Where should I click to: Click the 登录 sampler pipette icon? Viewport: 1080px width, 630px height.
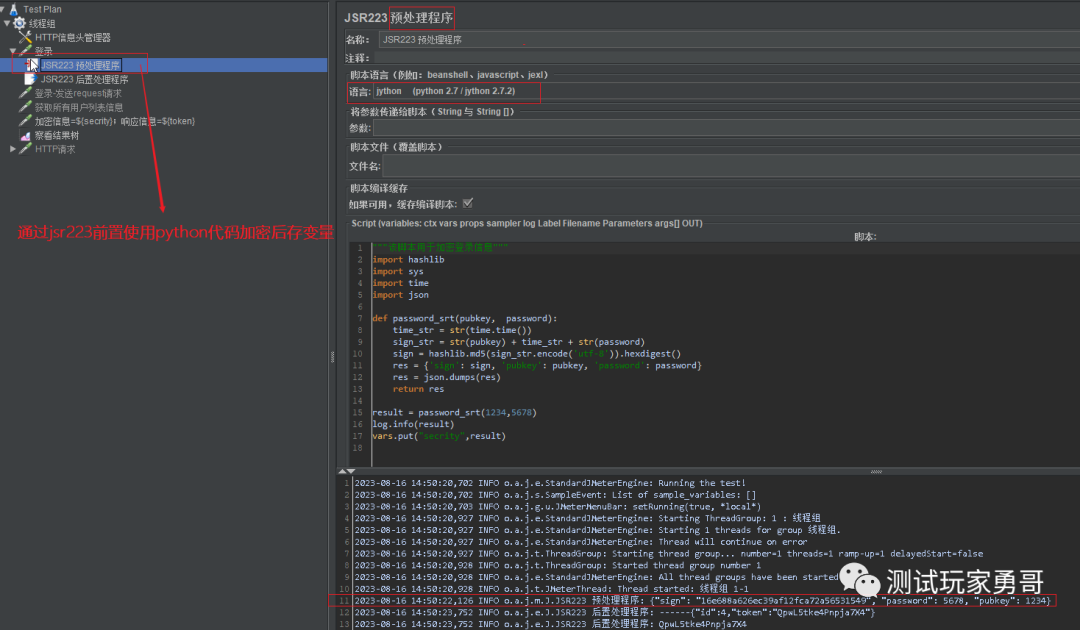click(25, 51)
